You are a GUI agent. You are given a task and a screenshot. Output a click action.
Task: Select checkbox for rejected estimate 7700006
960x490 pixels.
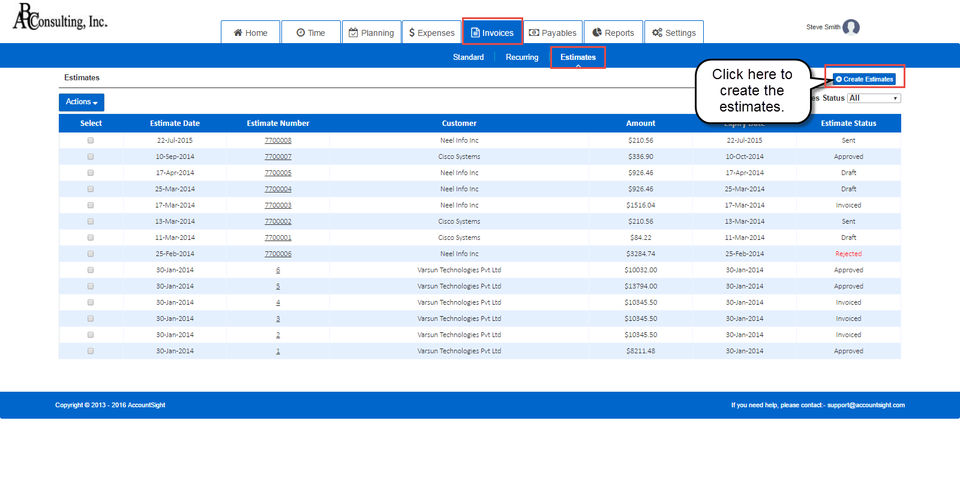coord(91,254)
